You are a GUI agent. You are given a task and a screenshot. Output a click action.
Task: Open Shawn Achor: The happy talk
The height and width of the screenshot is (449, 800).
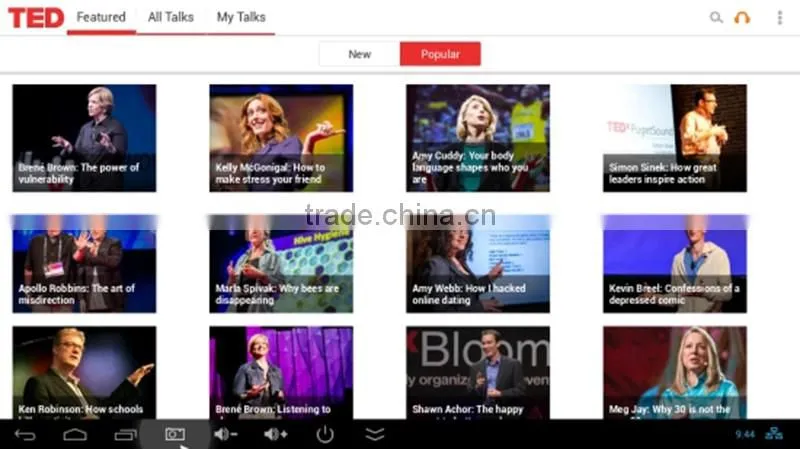pyautogui.click(x=478, y=372)
